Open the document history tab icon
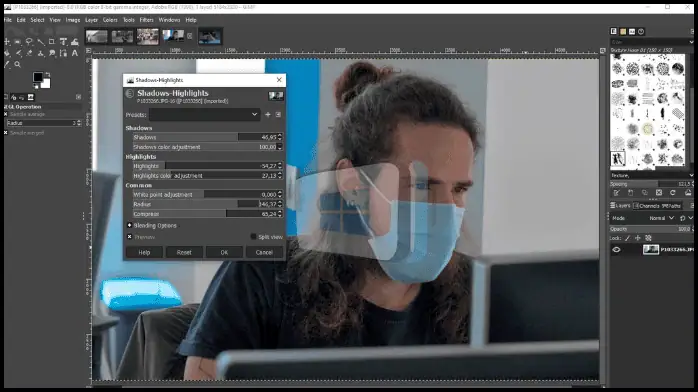The width and height of the screenshot is (698, 392). click(641, 31)
